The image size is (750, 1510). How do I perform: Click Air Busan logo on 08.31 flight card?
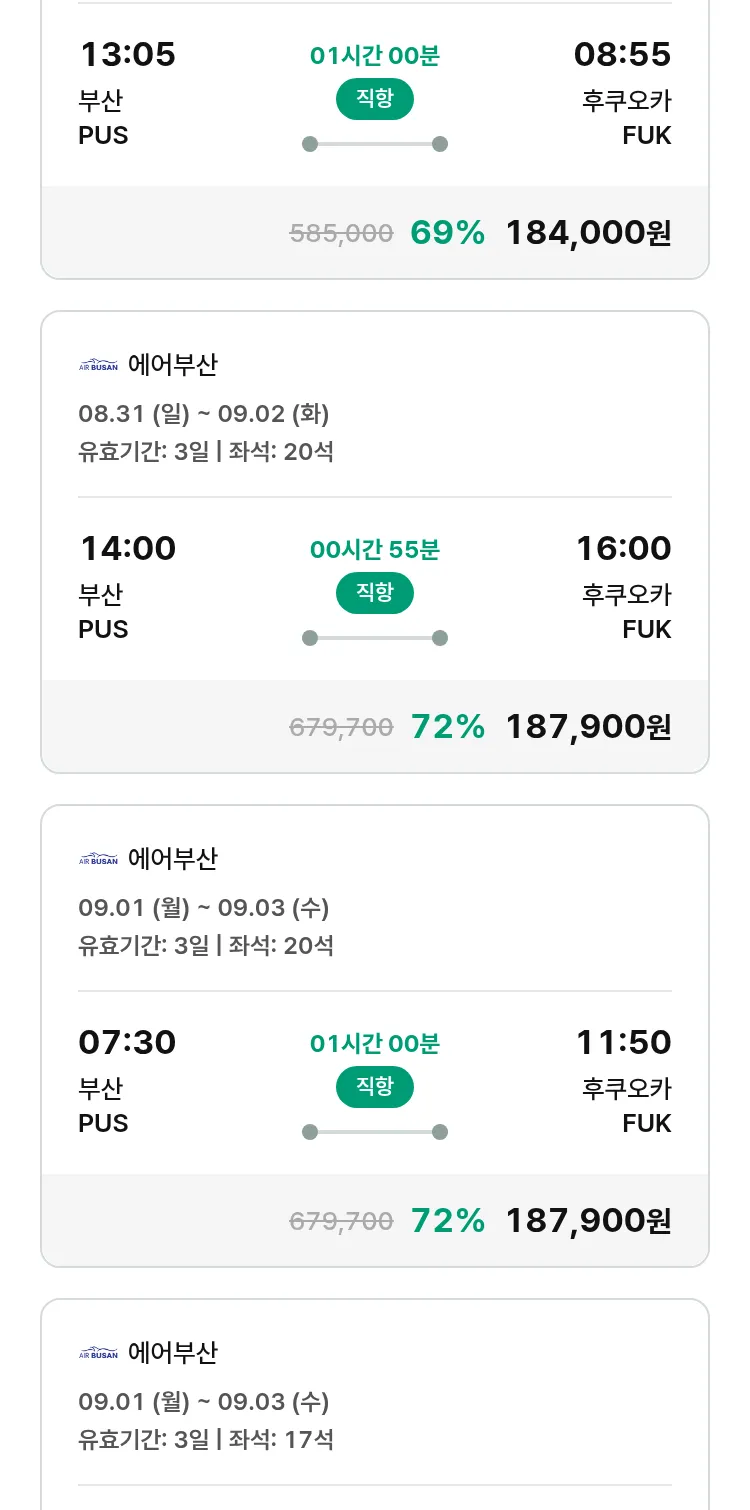(x=98, y=365)
